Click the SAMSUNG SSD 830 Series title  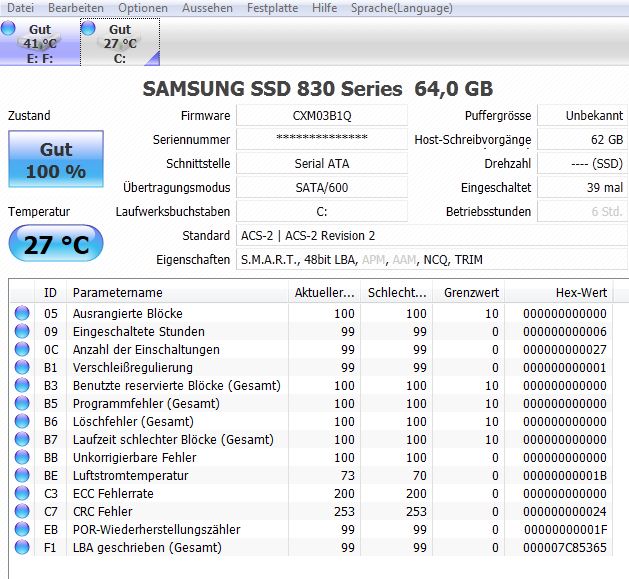pos(318,88)
